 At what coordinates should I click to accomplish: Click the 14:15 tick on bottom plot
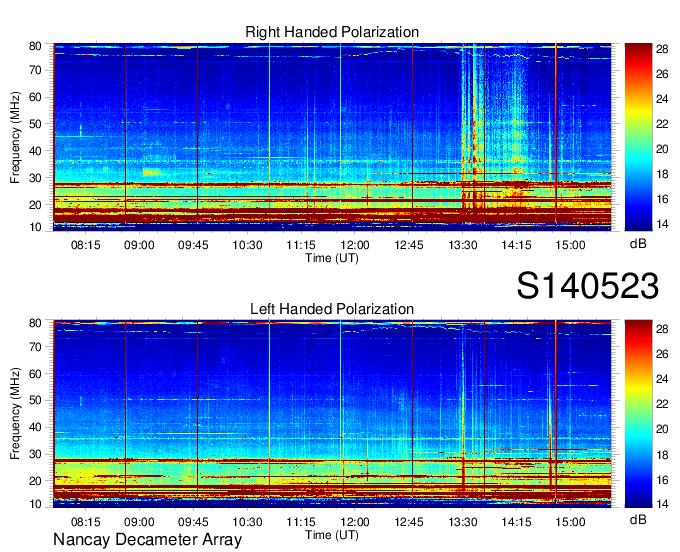517,522
